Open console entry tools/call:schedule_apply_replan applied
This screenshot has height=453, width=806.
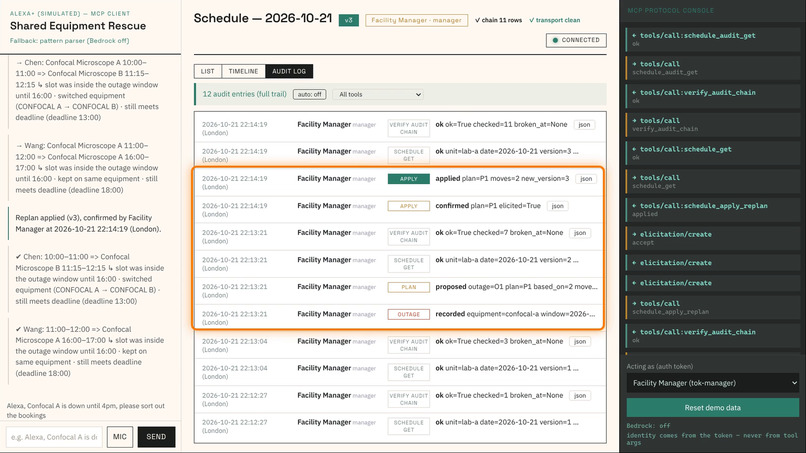click(712, 209)
